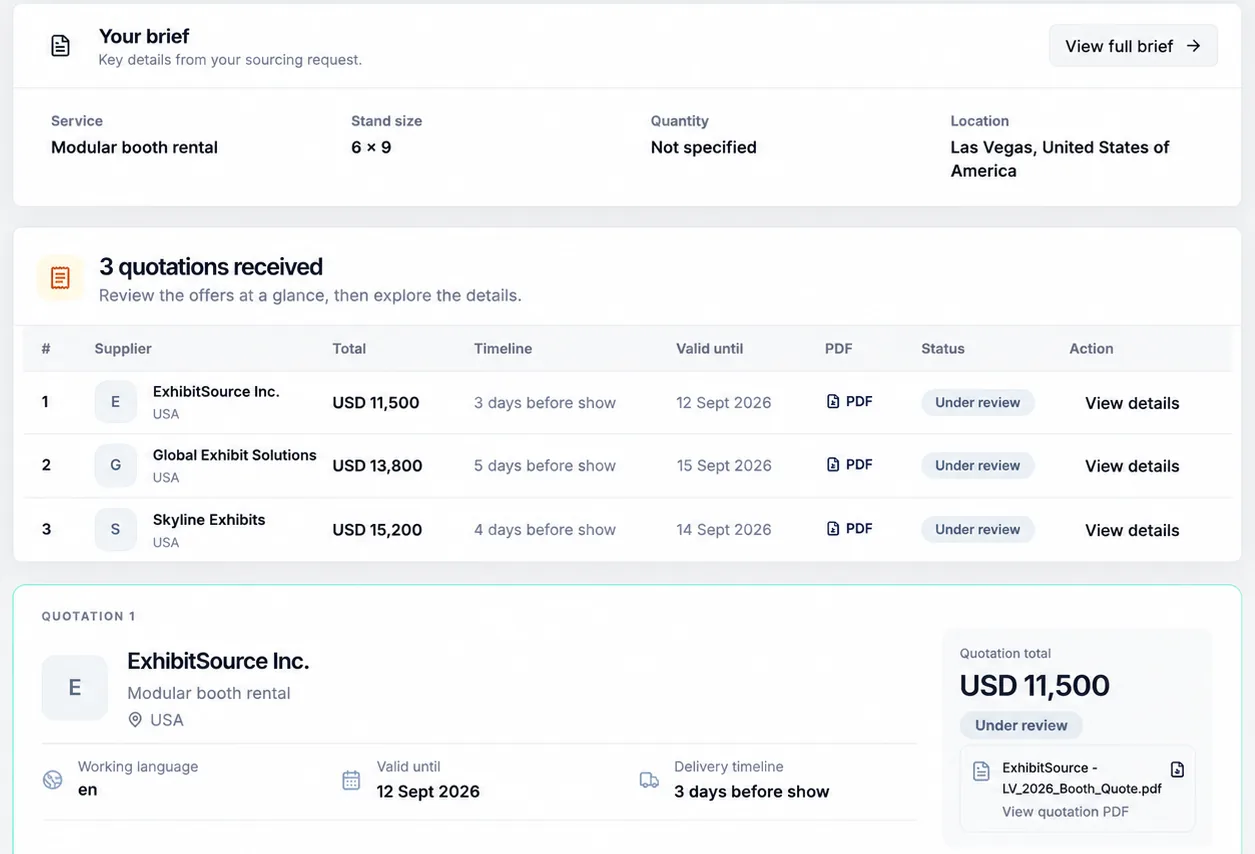
Task: Click the brief document icon beside Your brief
Action: 61,46
